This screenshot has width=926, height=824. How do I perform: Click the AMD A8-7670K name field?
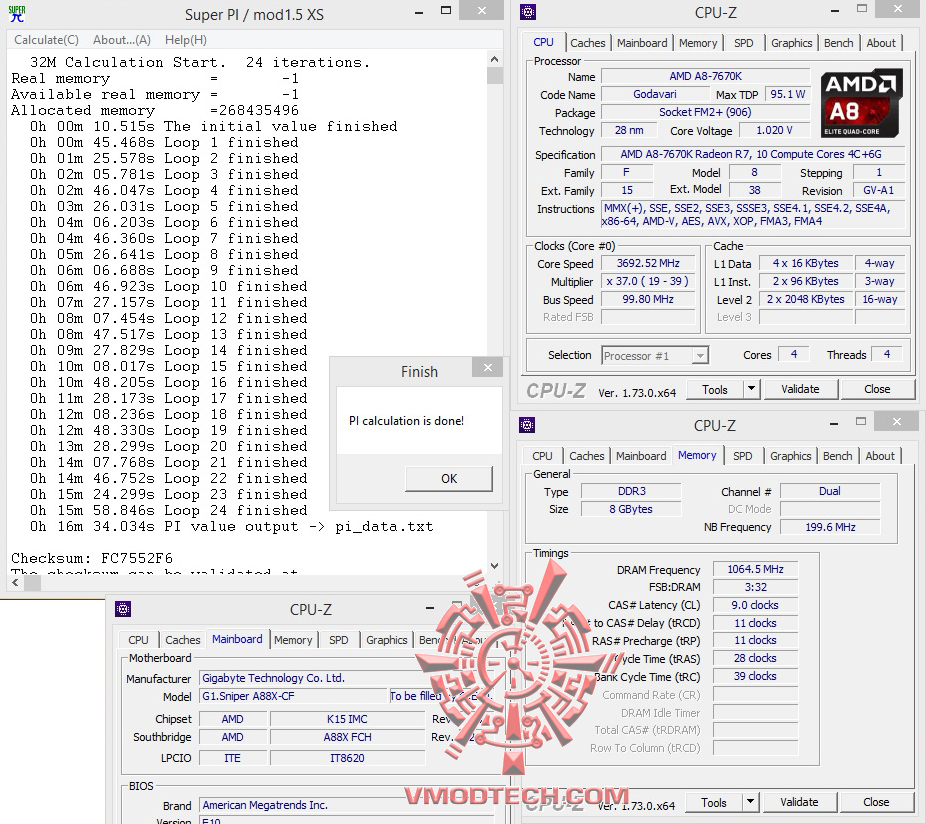(705, 77)
